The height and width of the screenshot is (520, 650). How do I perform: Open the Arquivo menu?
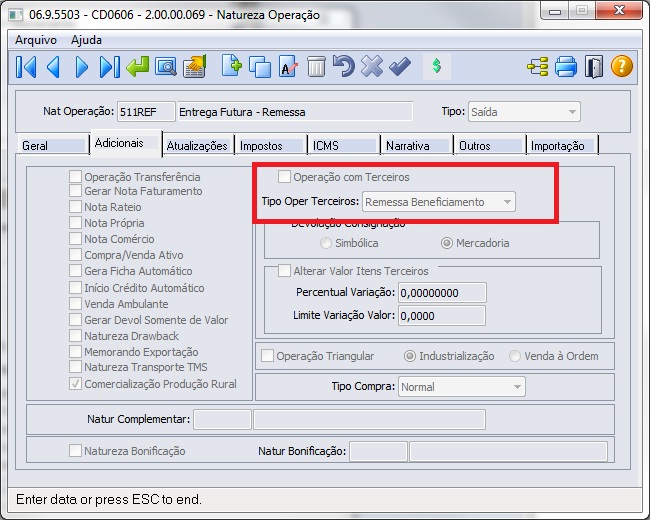tap(36, 40)
